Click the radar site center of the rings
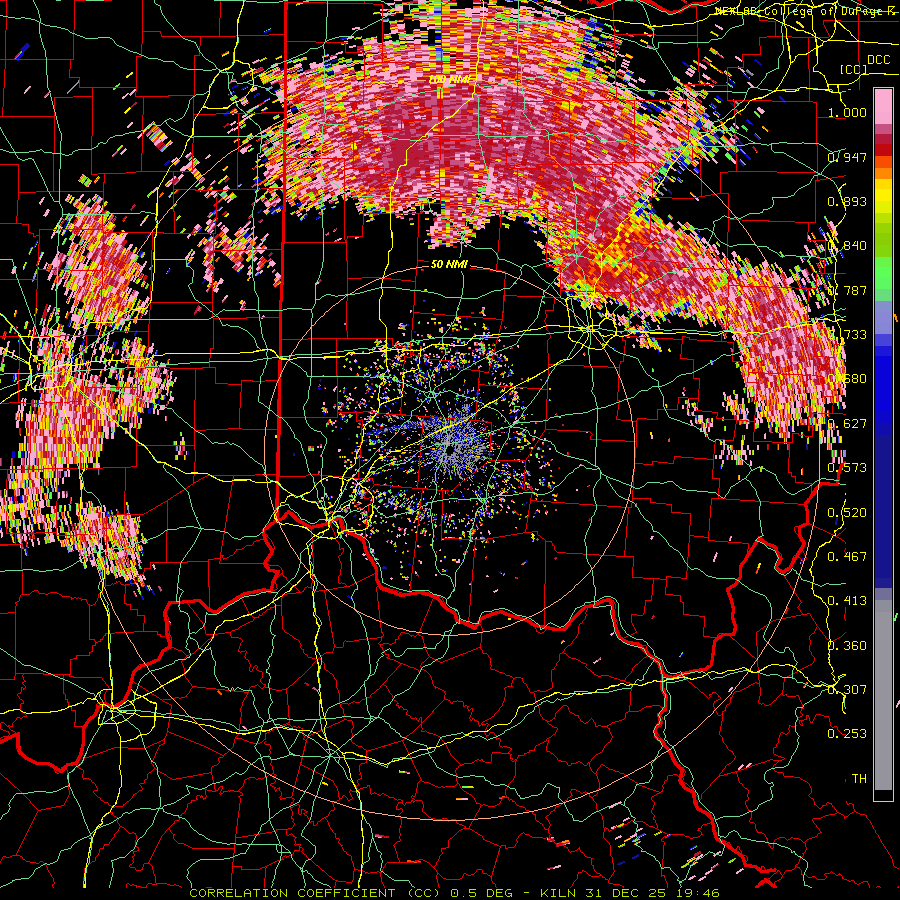Image resolution: width=900 pixels, height=900 pixels. click(x=449, y=449)
